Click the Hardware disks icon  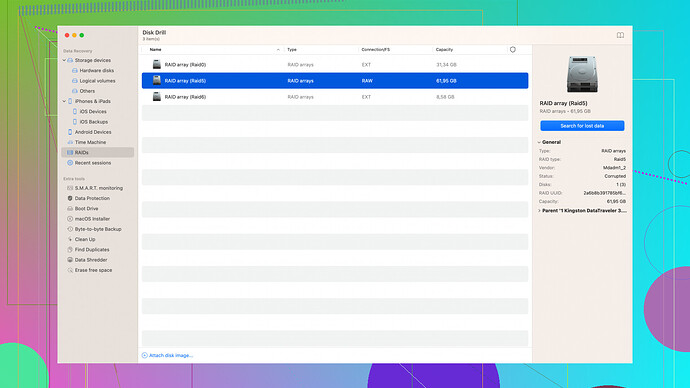tap(75, 70)
